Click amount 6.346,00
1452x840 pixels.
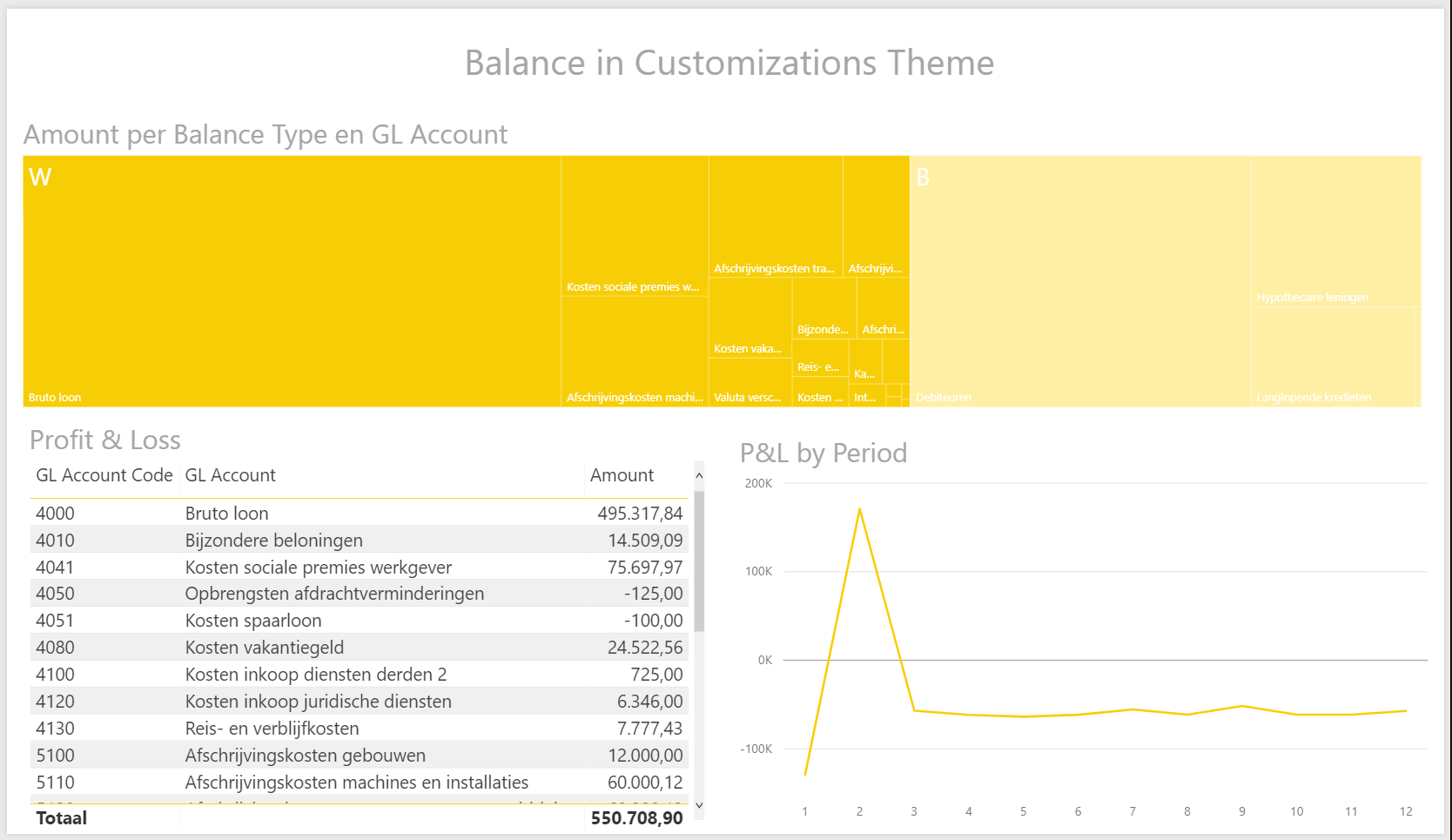pos(649,702)
